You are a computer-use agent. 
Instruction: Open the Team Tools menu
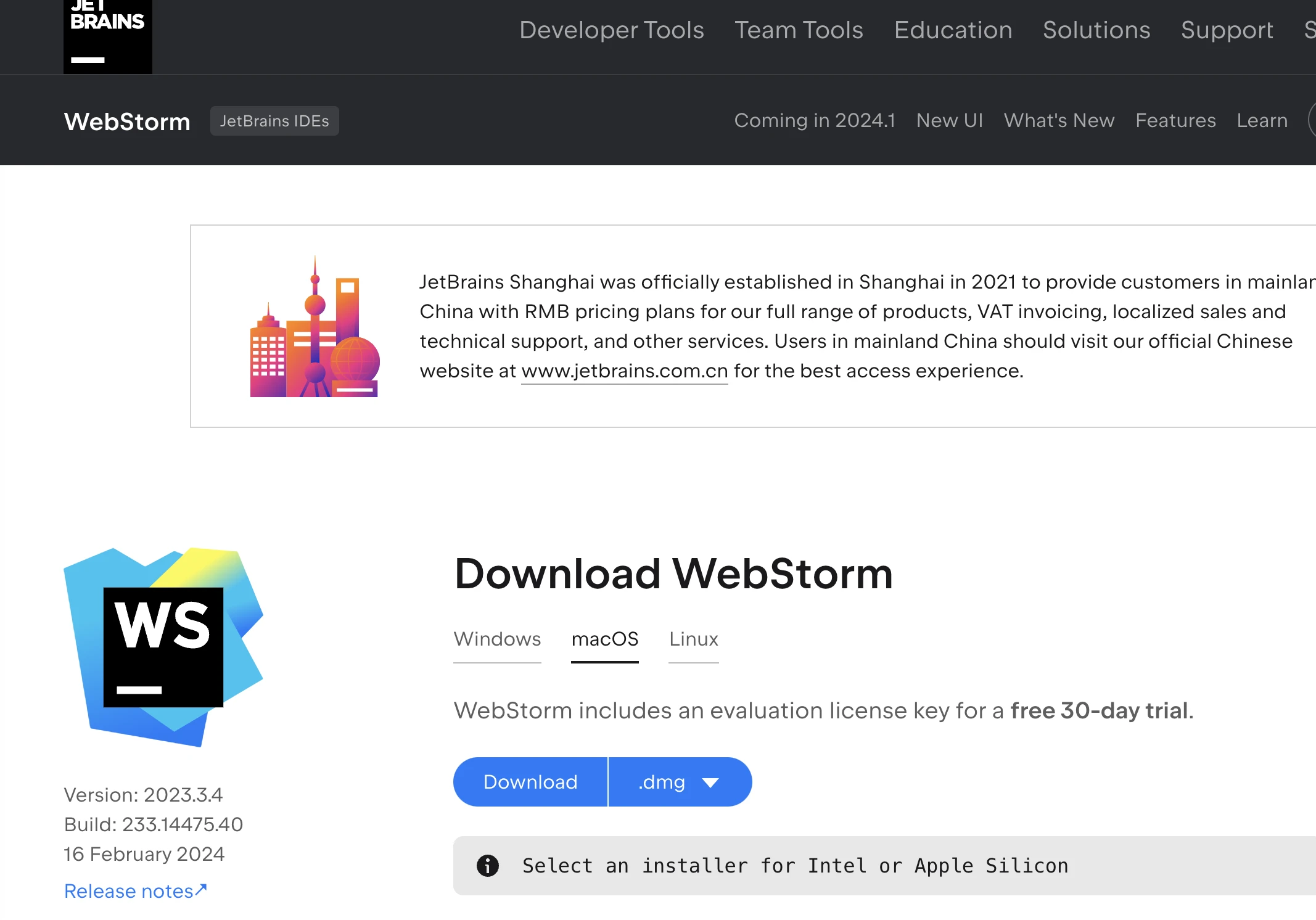tap(799, 30)
